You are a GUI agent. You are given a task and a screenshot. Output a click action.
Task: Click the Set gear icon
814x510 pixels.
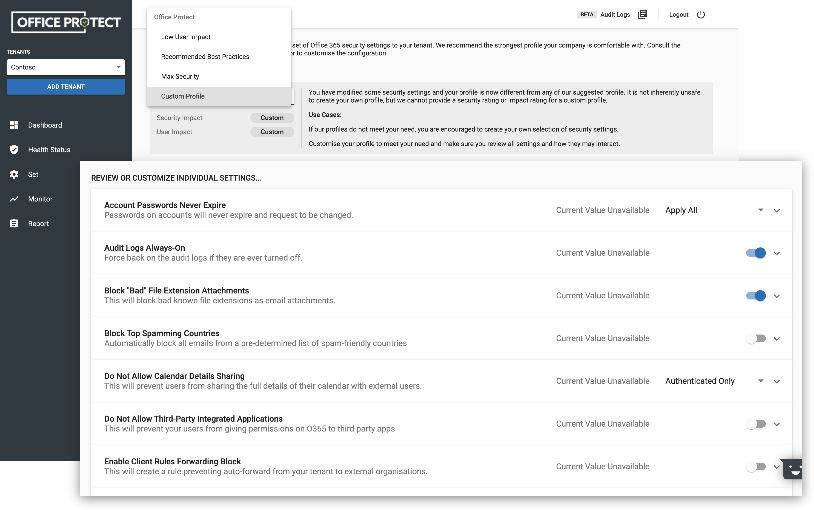(14, 174)
